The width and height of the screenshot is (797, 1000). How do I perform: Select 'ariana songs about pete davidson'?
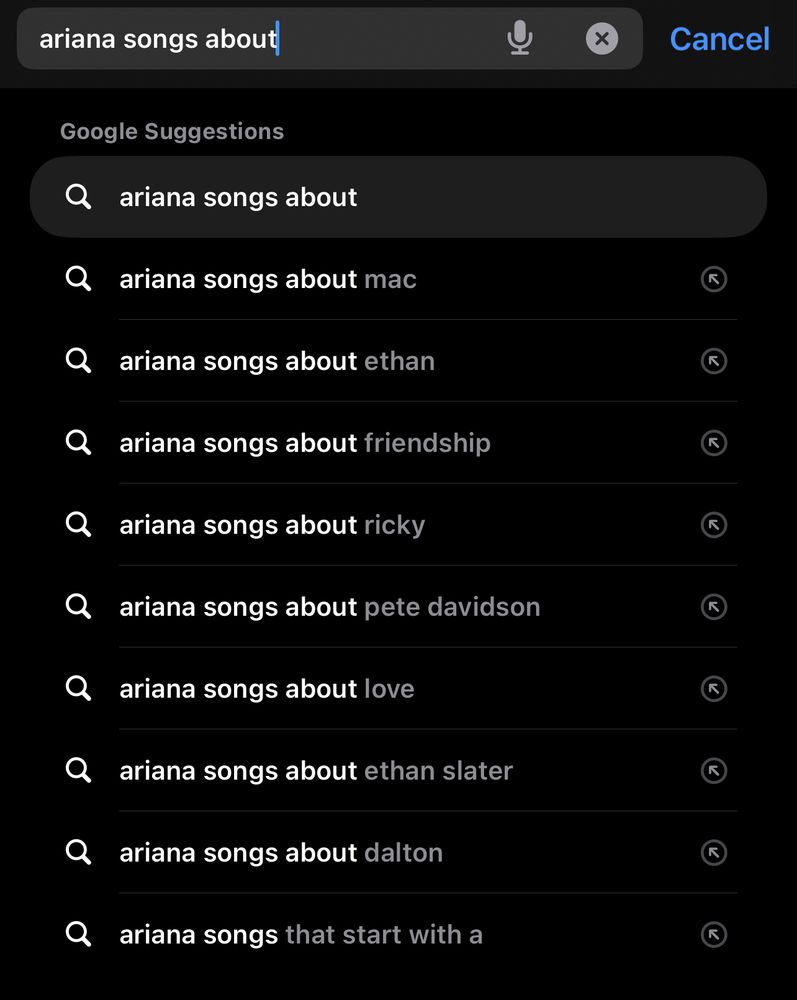pos(329,607)
